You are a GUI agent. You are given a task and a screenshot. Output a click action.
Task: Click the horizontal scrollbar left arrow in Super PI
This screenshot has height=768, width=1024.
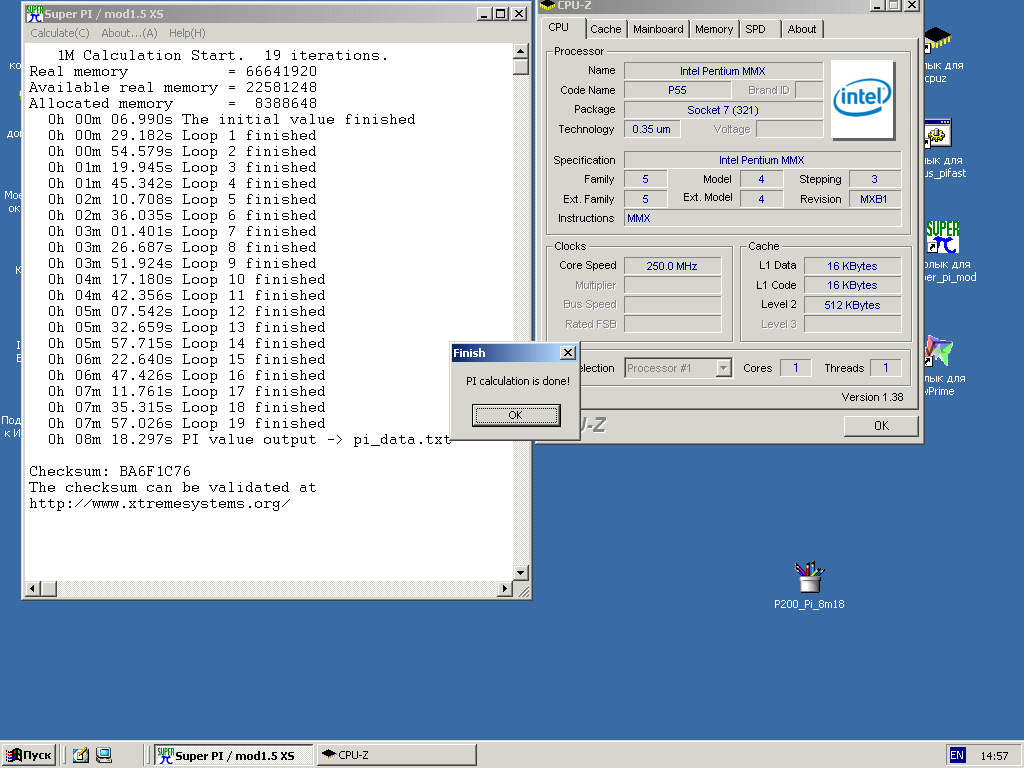point(33,588)
